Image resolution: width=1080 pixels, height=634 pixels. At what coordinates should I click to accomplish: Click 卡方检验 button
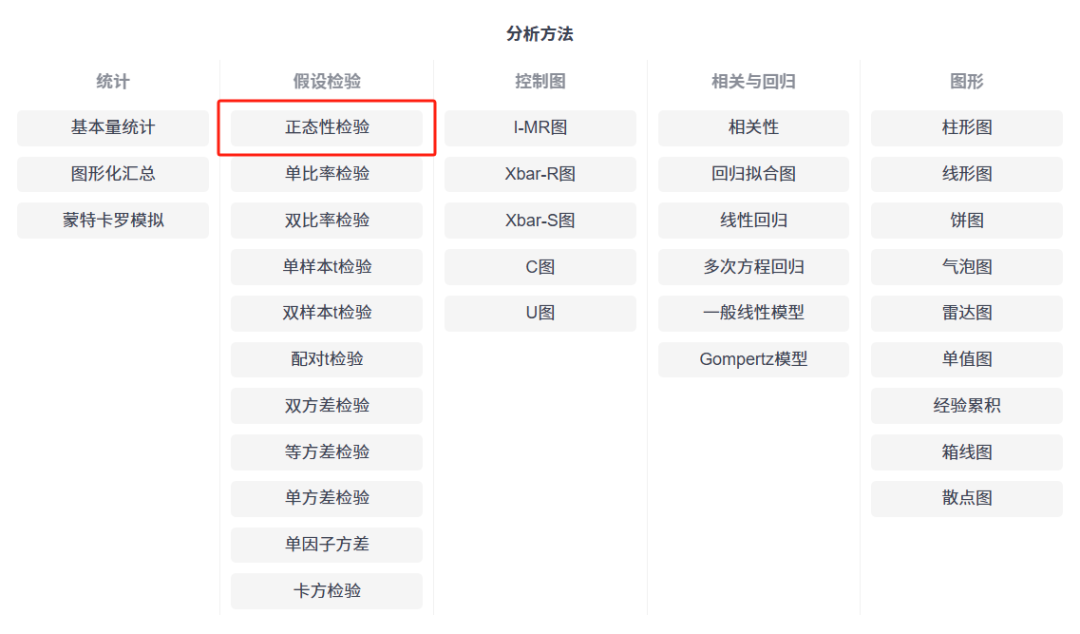(x=327, y=591)
